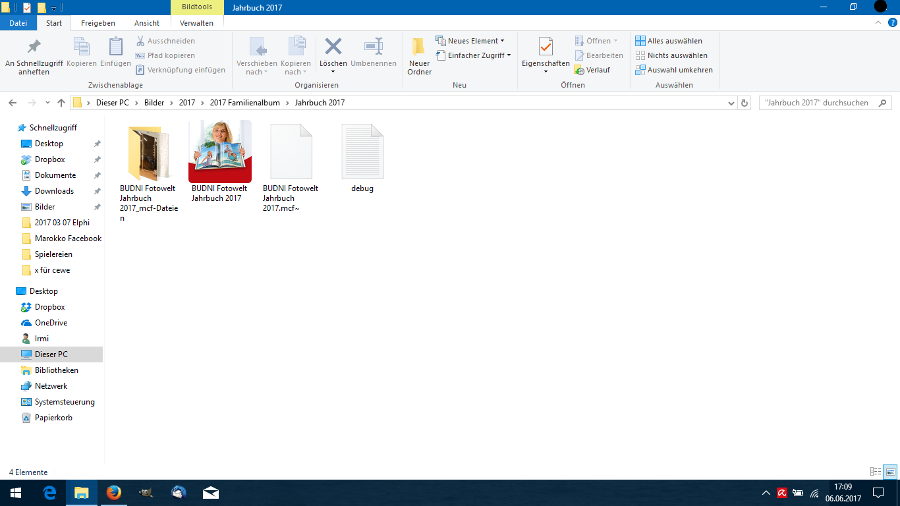The height and width of the screenshot is (506, 900).
Task: Launch Firefox from the taskbar
Action: (114, 493)
